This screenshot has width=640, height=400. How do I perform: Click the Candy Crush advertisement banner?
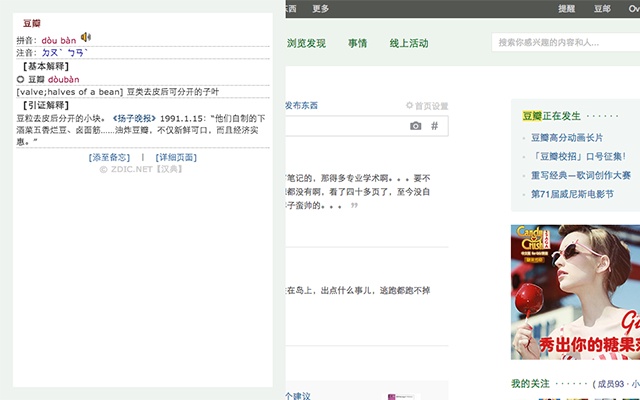click(x=575, y=292)
